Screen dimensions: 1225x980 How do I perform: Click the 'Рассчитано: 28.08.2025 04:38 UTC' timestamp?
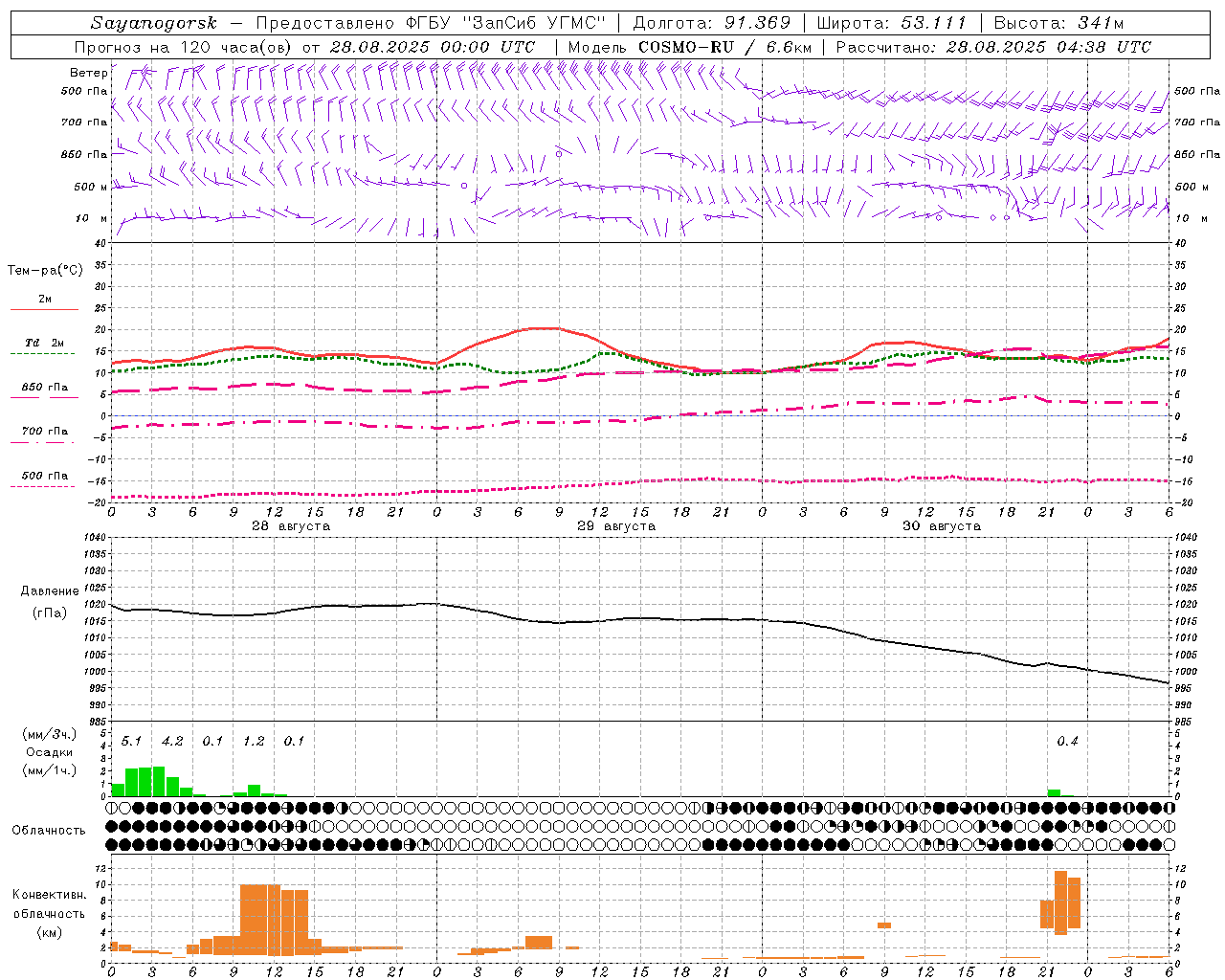[993, 47]
